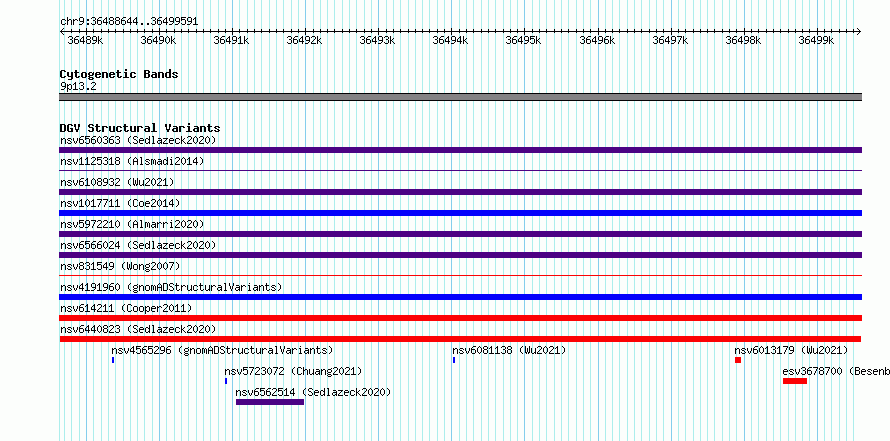890x441 pixels.
Task: Click the ruler's right arrowhead
Action: click(x=859, y=32)
